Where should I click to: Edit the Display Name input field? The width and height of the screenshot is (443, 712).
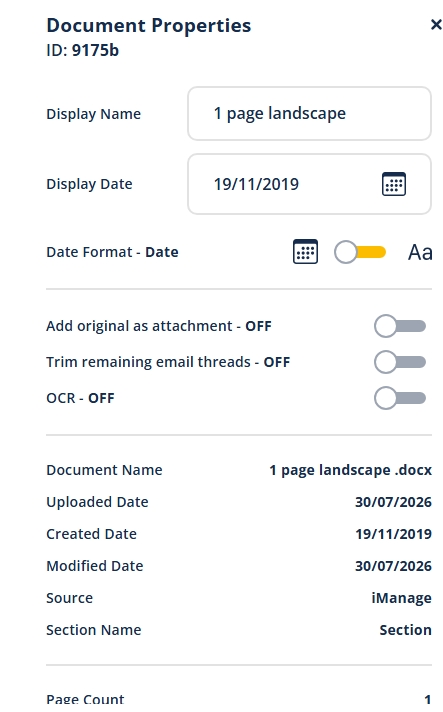[309, 114]
